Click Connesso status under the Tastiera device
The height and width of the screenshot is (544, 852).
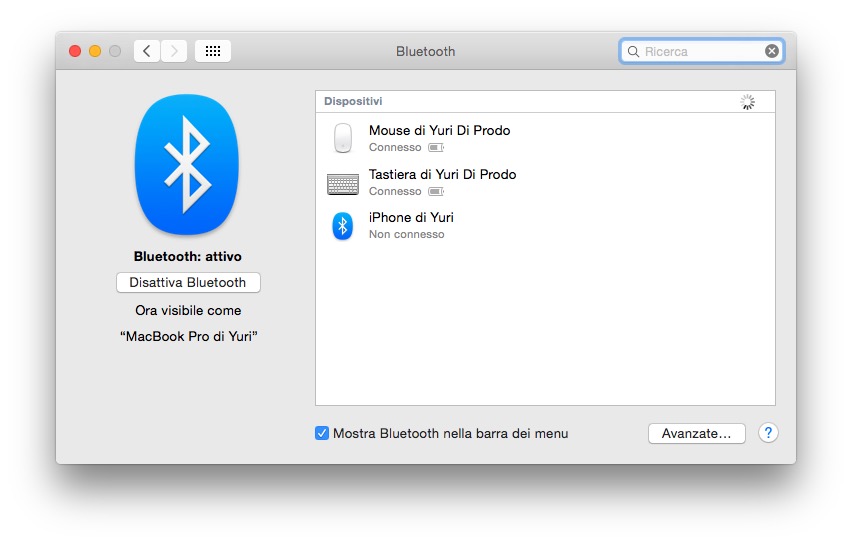[395, 191]
